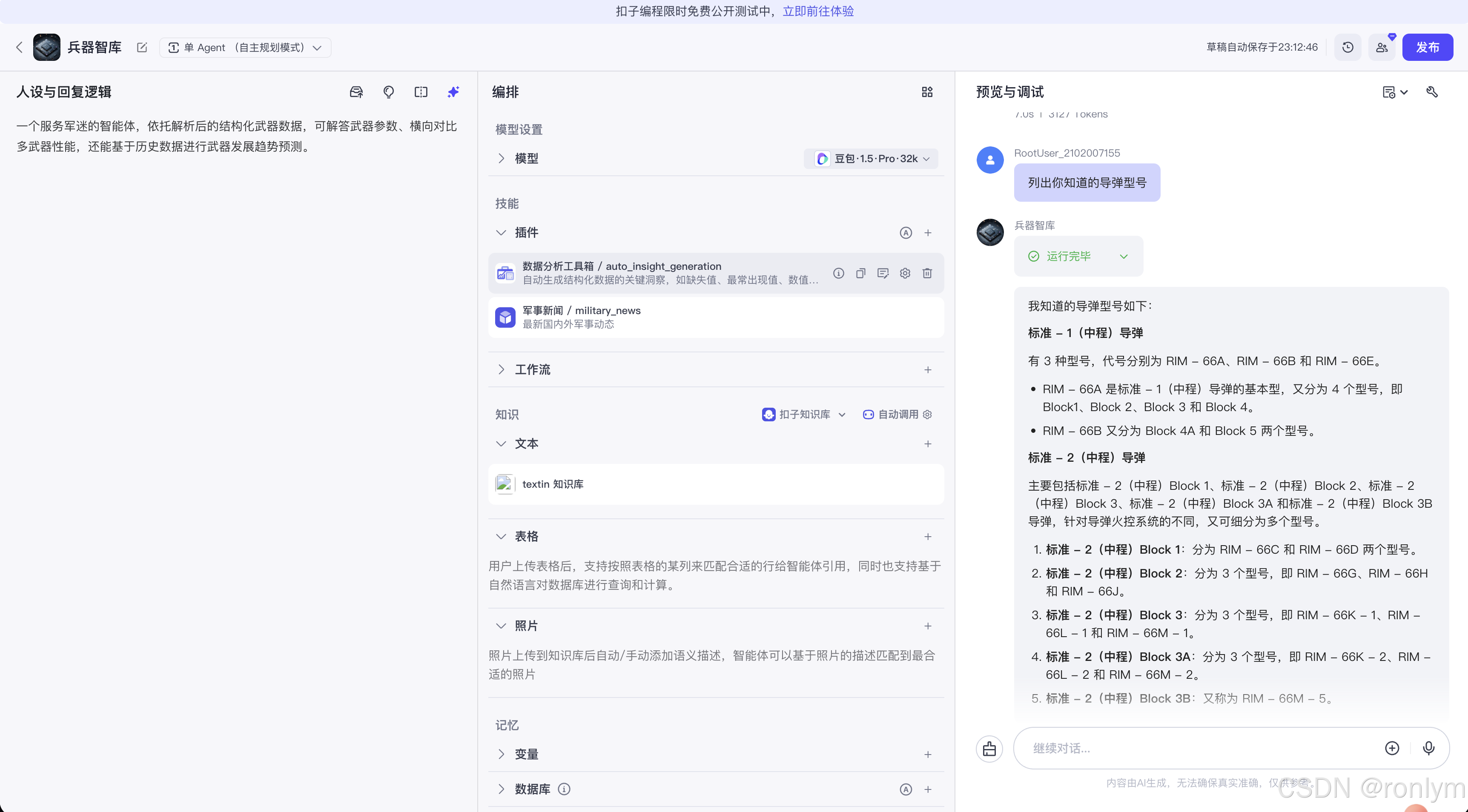Click the auto-add (A) icon for 插件
The image size is (1468, 812).
(906, 232)
